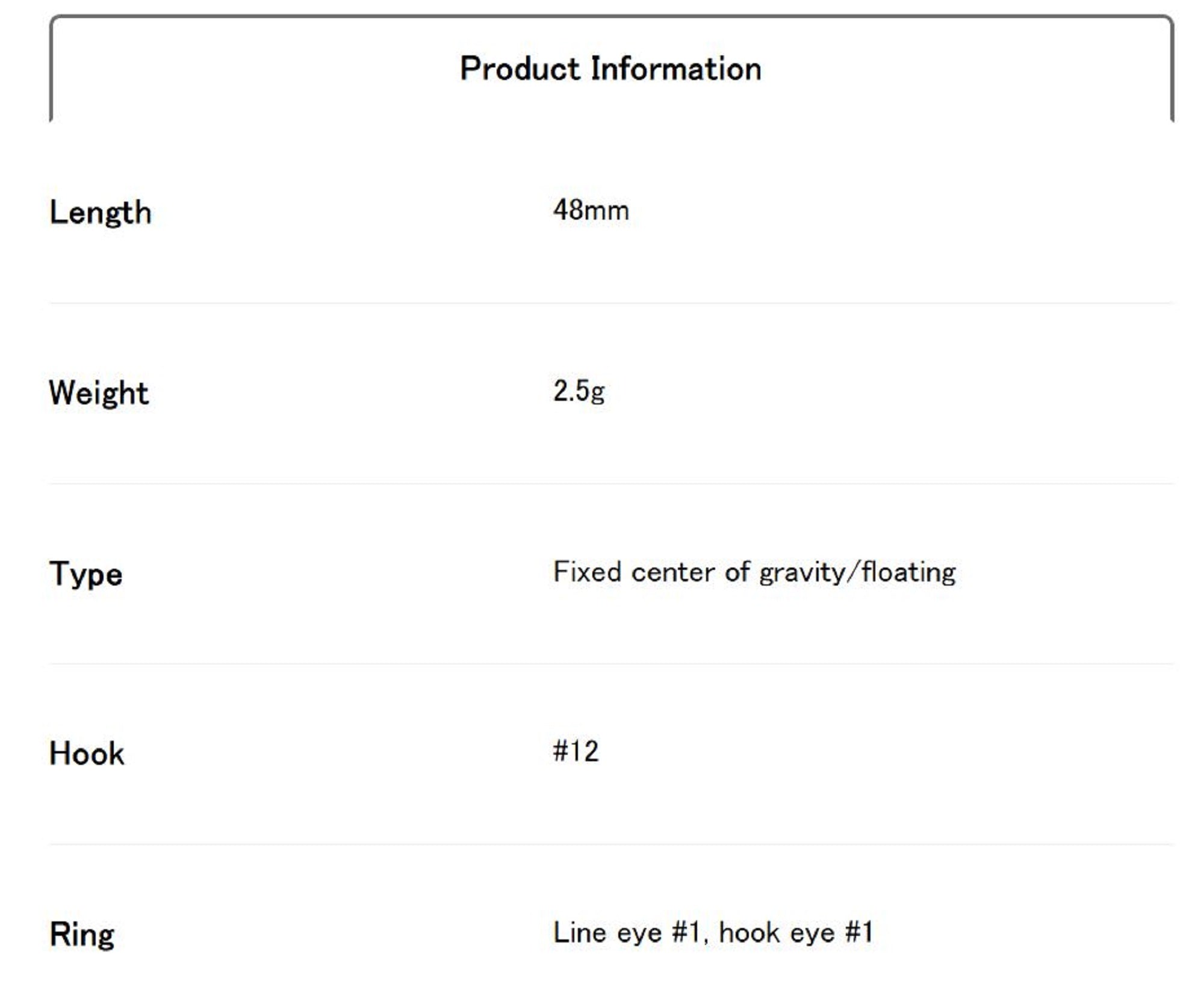Click the Hook row label
The image size is (1204, 999).
[x=87, y=753]
